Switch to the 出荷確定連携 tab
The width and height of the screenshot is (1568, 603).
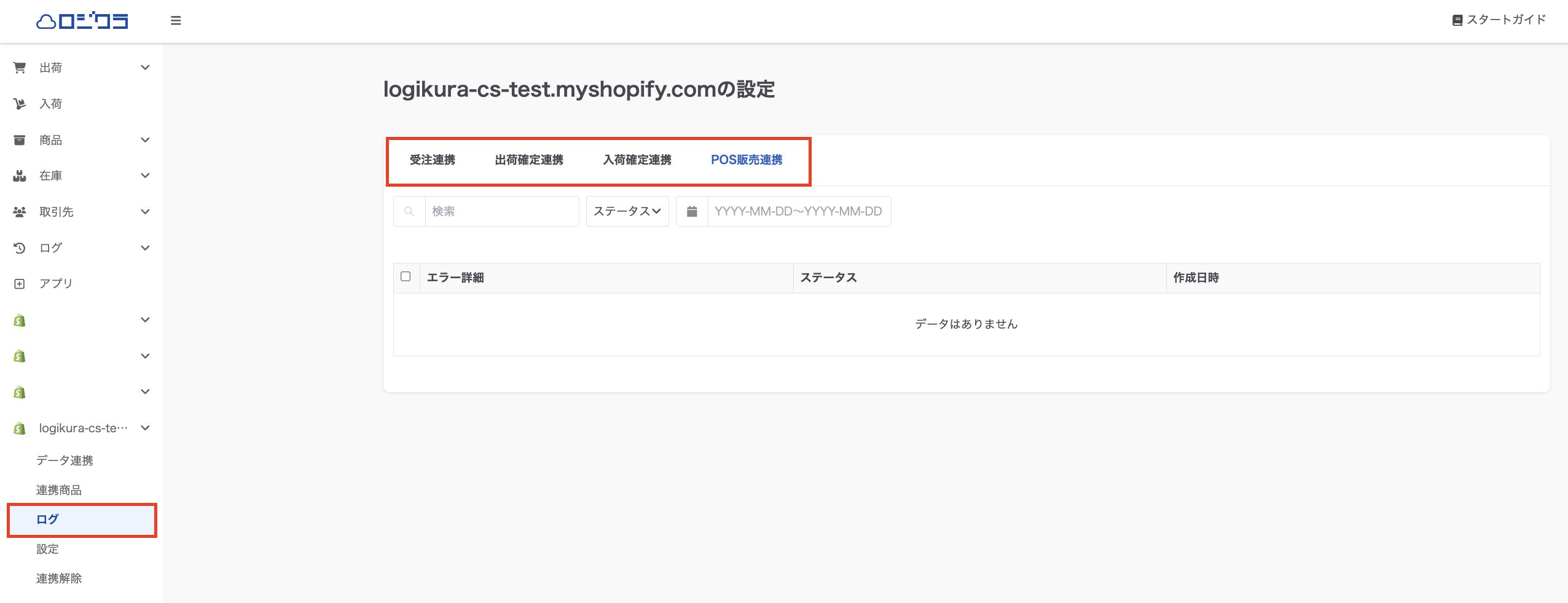point(529,160)
